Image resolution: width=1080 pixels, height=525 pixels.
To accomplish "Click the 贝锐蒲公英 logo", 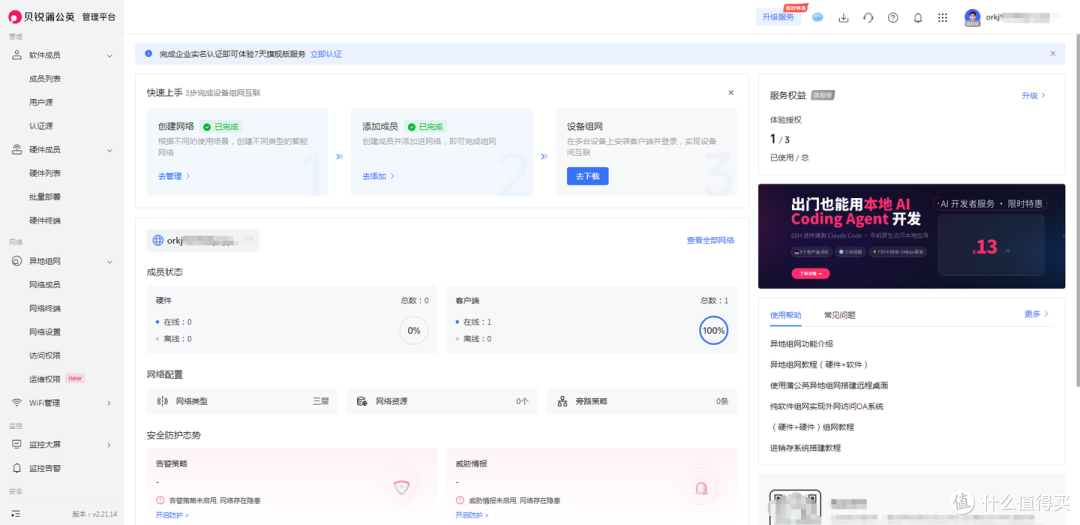I will click(41, 17).
